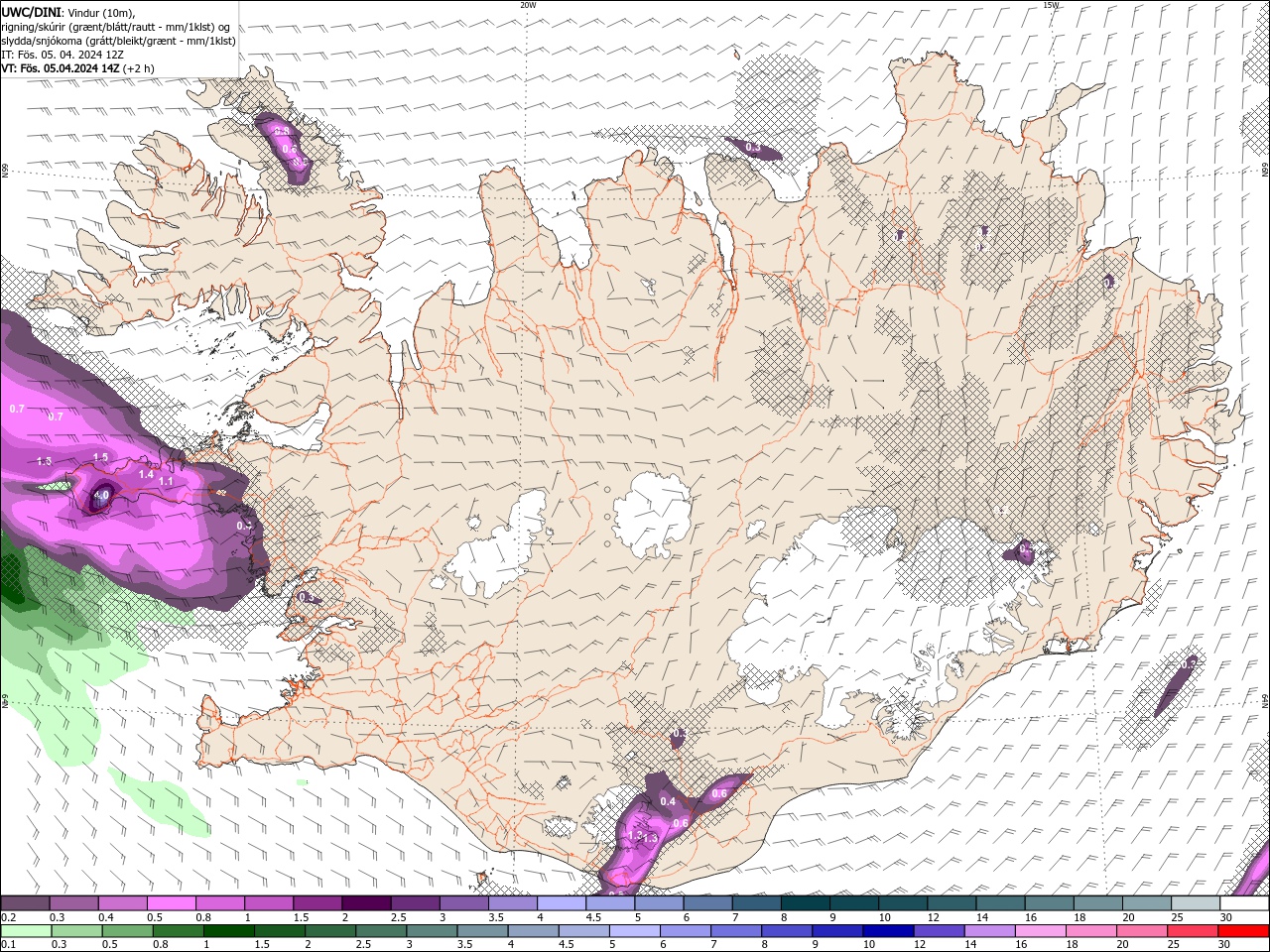Viewport: 1270px width, 952px height.
Task: Pick the upper legend swatch between 25 and 30
Action: pos(1196,903)
